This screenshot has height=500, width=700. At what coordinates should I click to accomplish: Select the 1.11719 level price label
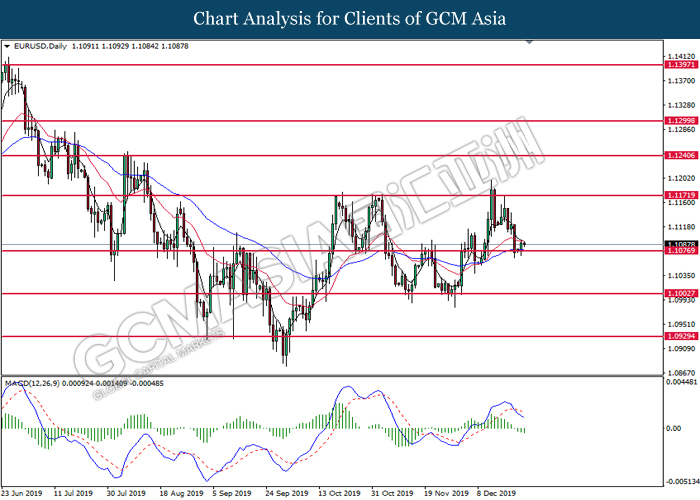(x=681, y=195)
